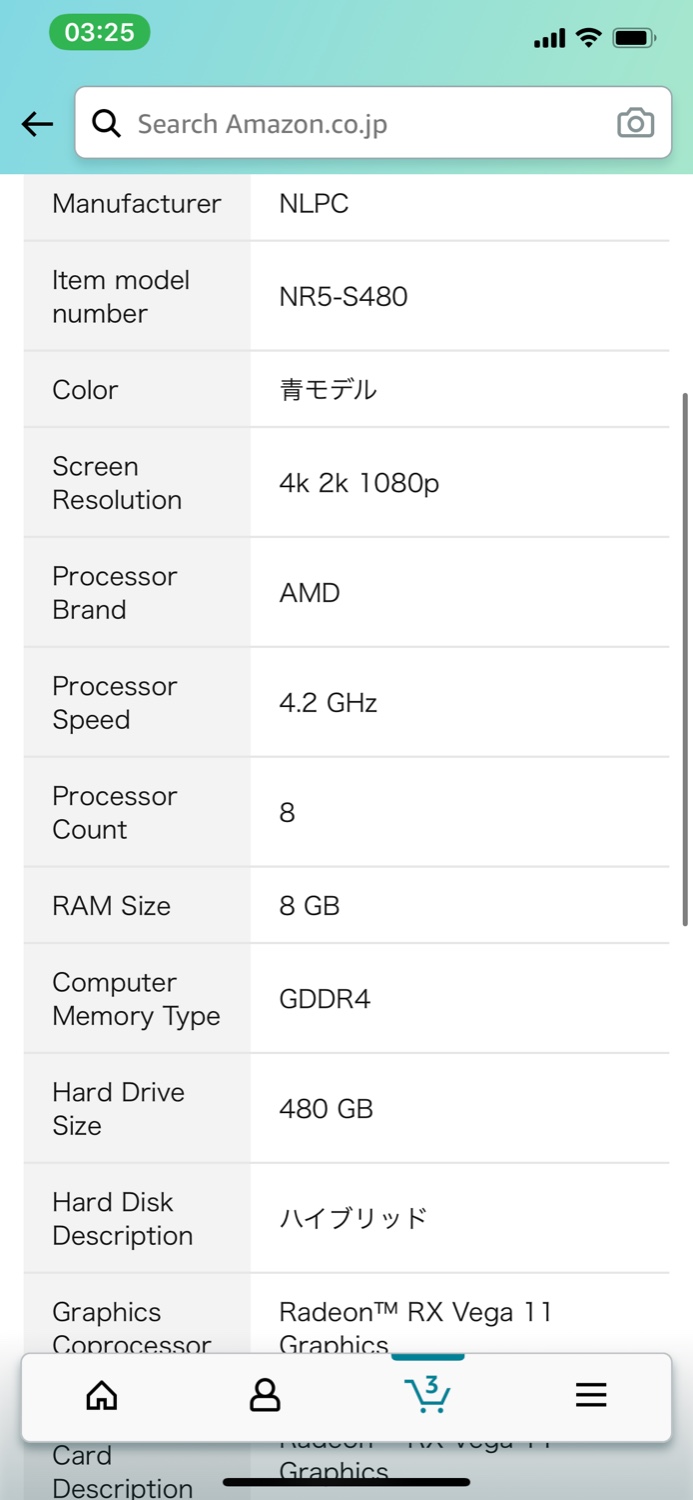The image size is (693, 1500).
Task: Tap the Hard Disk Description label
Action: [122, 1219]
